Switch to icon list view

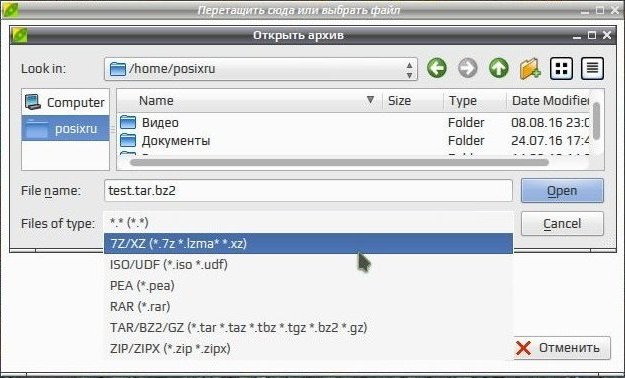pos(561,69)
